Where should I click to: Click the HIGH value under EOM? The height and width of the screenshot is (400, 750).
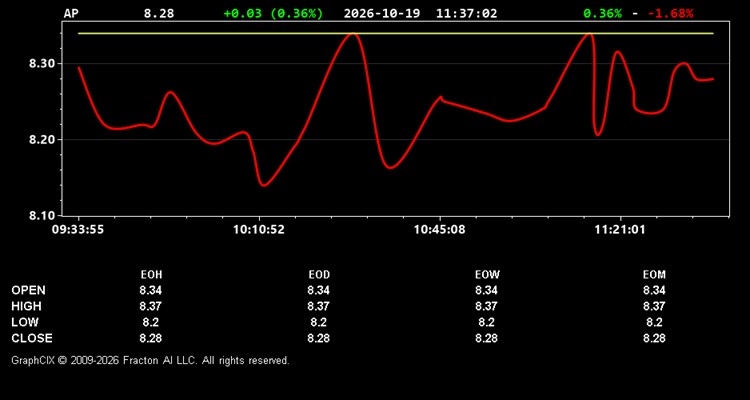pos(654,306)
